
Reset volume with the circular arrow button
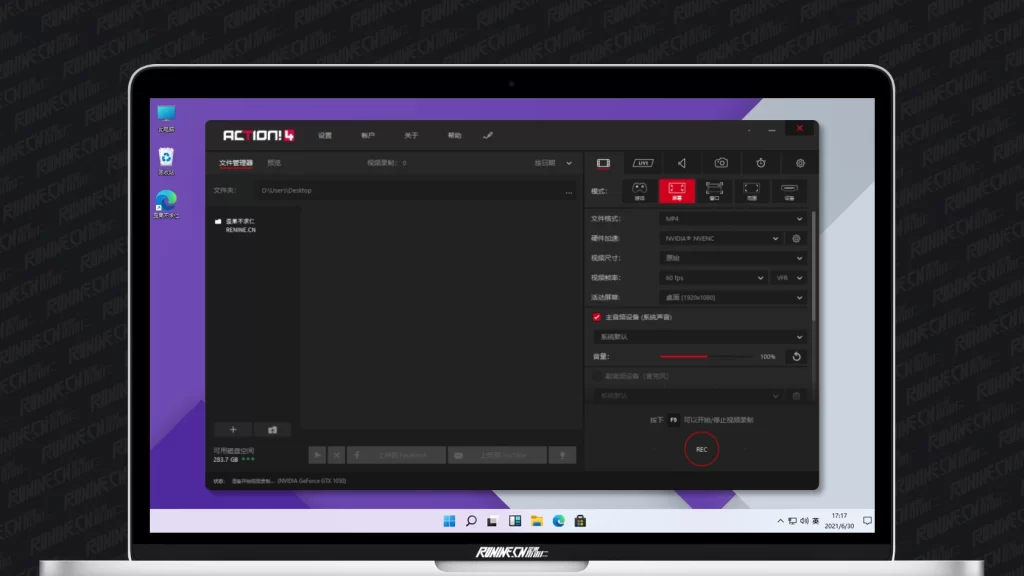tap(796, 356)
